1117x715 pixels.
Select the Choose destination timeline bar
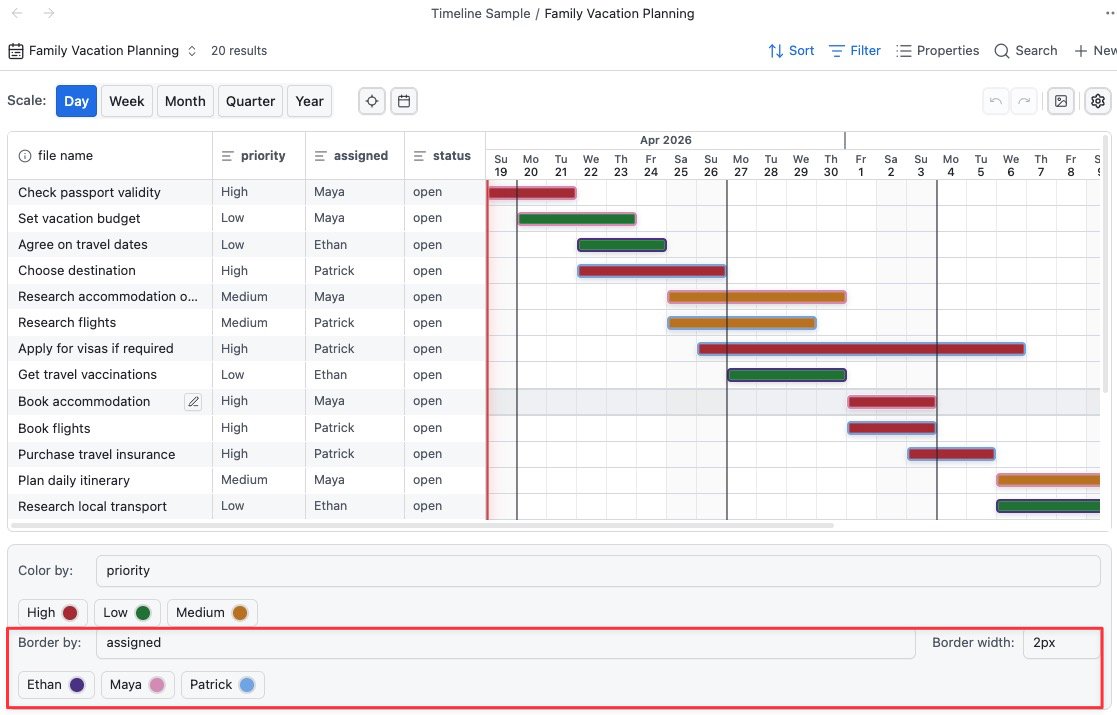(652, 271)
